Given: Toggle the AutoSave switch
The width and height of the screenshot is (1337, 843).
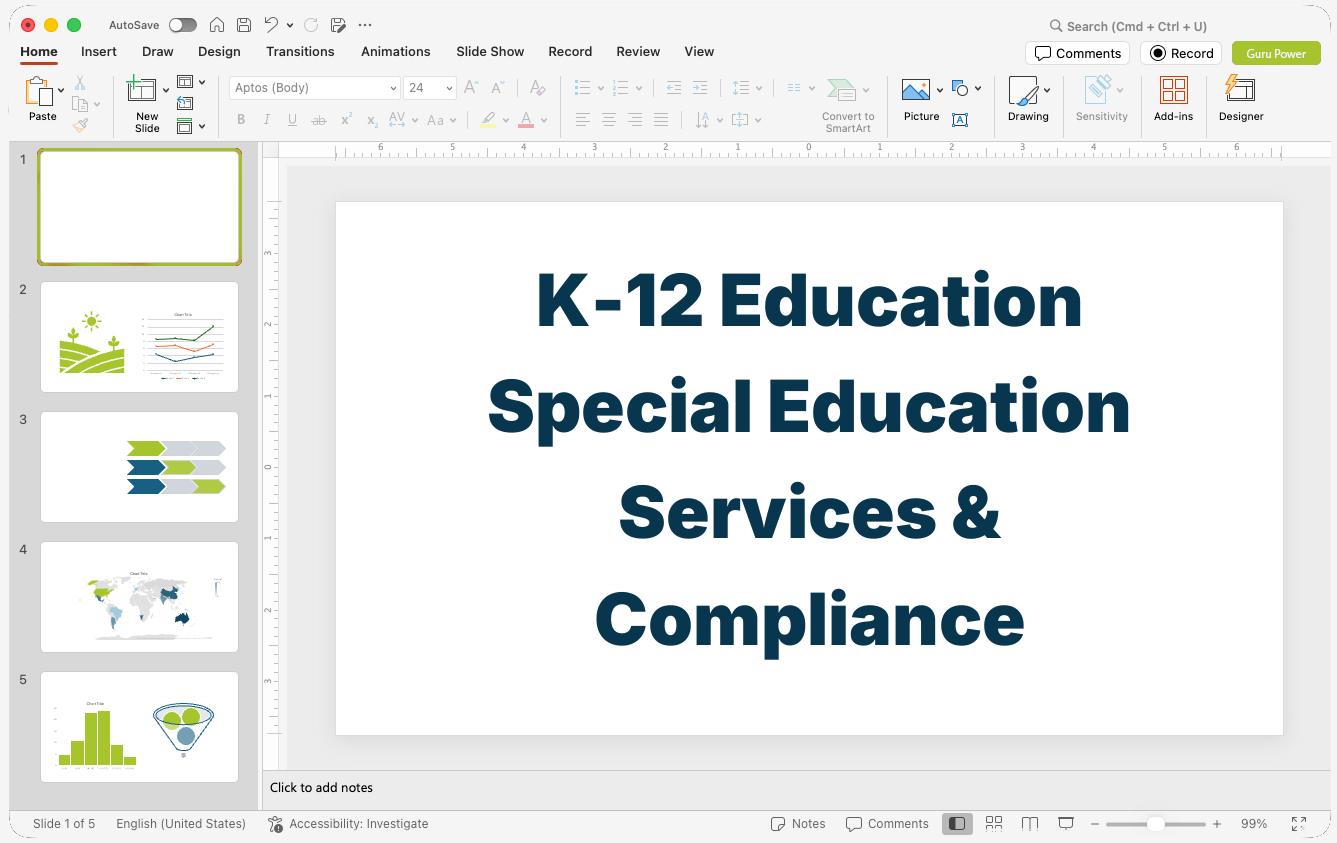Looking at the screenshot, I should [x=183, y=25].
